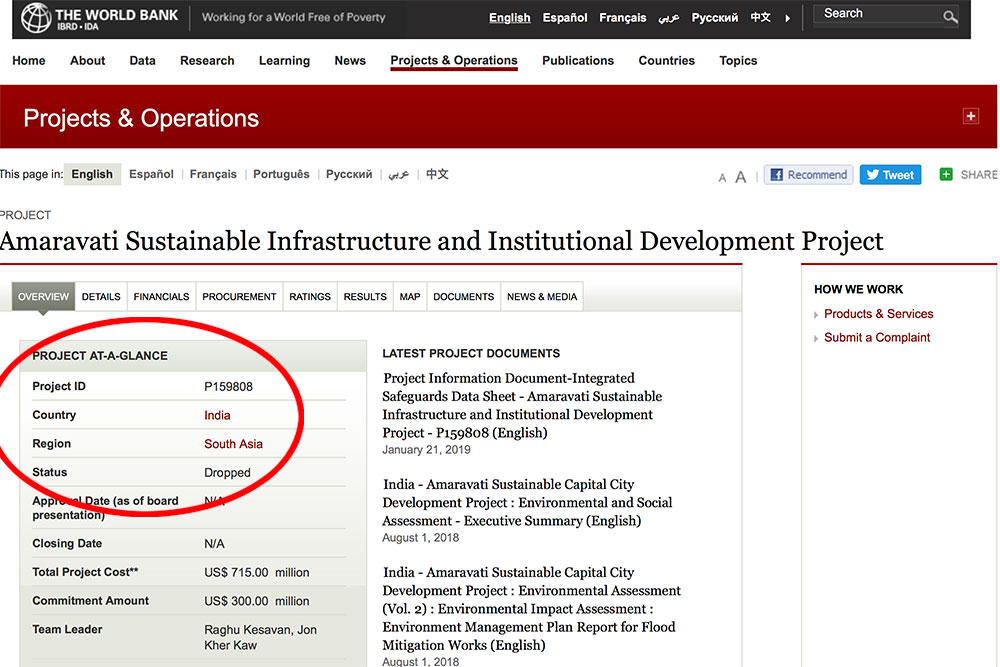Click the India country link
This screenshot has width=1000, height=667.
(217, 415)
